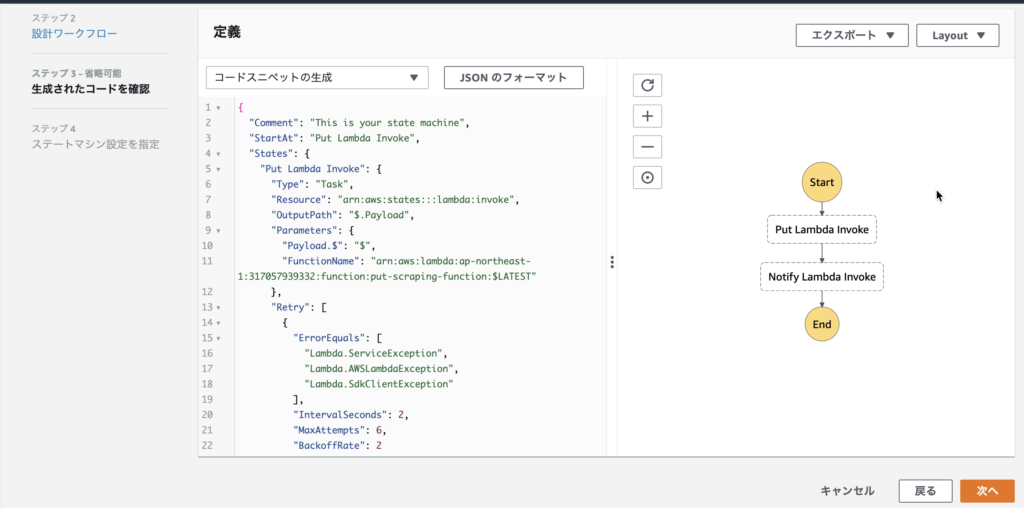Click line number 22 in gutter

(207, 445)
